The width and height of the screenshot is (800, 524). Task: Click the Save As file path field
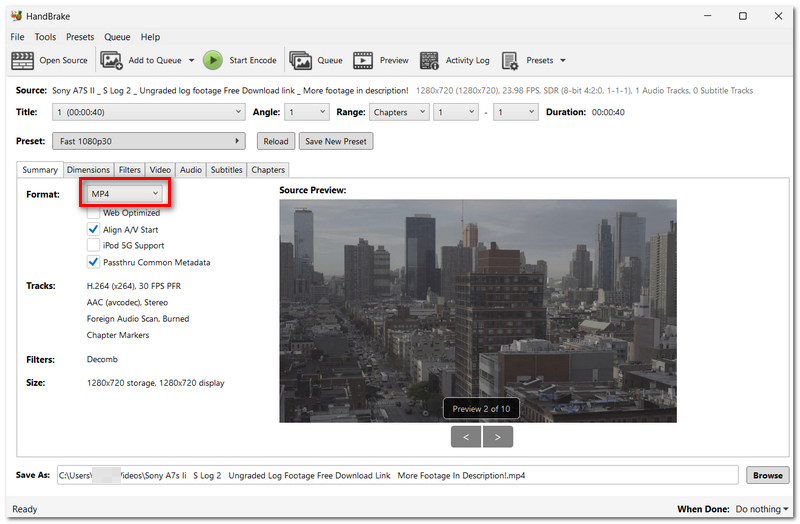pos(397,475)
